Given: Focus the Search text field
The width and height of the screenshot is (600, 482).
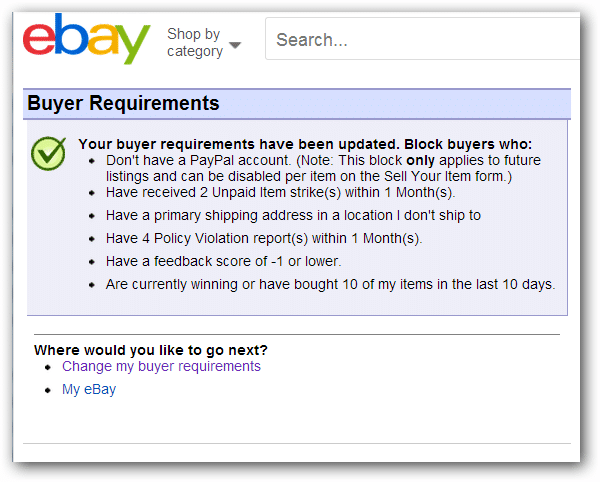Looking at the screenshot, I should (420, 40).
